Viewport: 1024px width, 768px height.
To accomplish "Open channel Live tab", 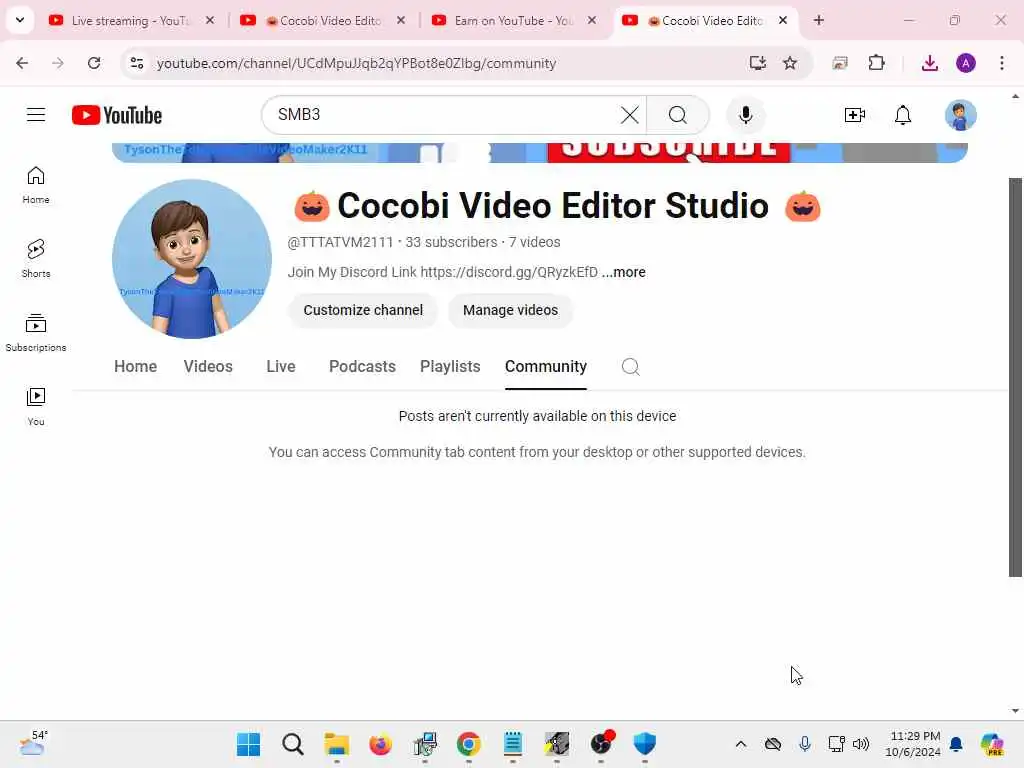I will [281, 366].
